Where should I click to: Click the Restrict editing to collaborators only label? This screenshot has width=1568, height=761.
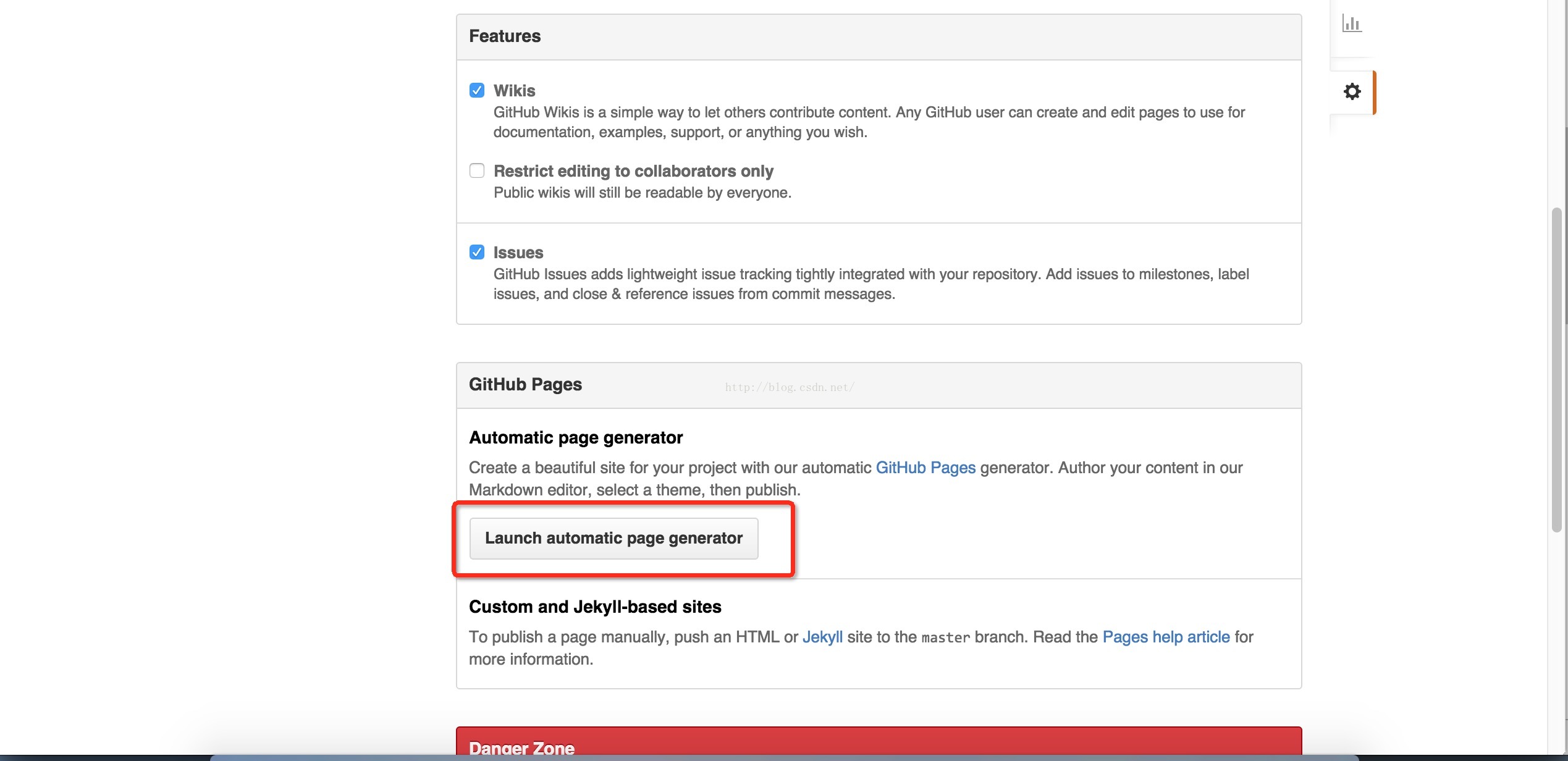point(633,171)
